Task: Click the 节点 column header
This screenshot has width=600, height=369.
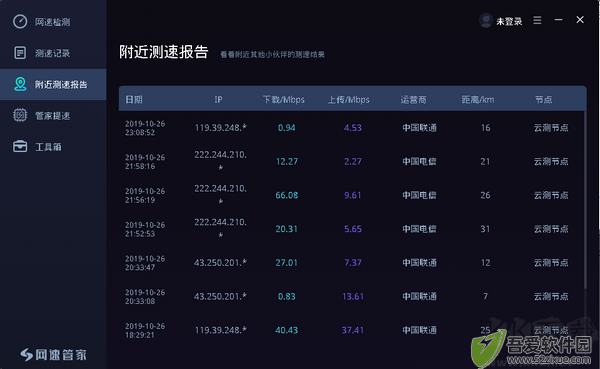Action: [543, 100]
